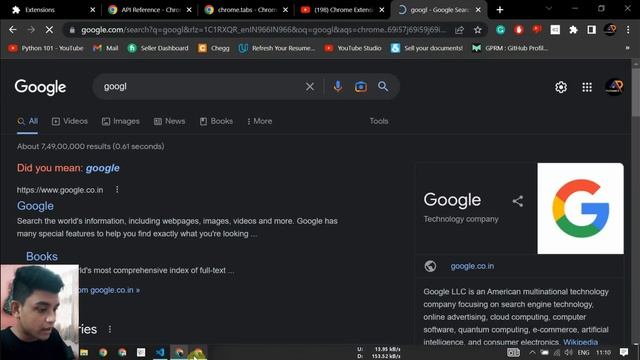This screenshot has width=640, height=360.
Task: Switch the ENG input language
Action: (x=583, y=352)
